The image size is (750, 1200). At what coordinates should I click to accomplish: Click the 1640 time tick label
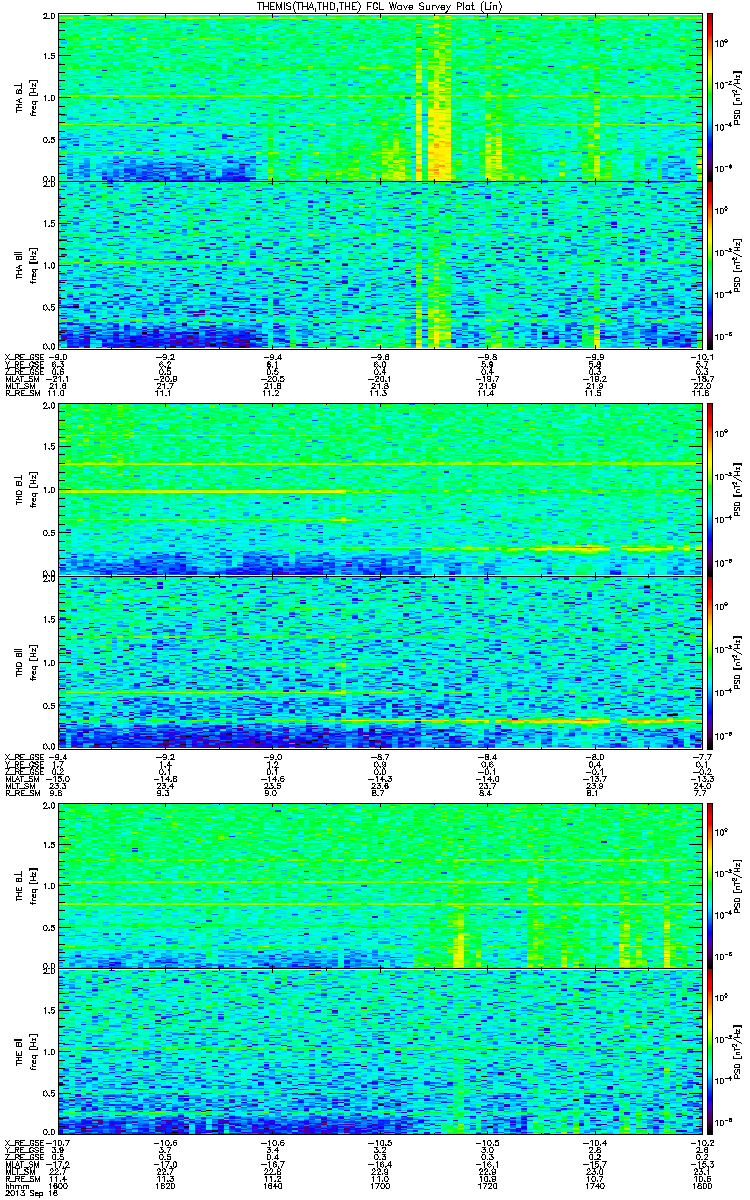(x=272, y=1185)
